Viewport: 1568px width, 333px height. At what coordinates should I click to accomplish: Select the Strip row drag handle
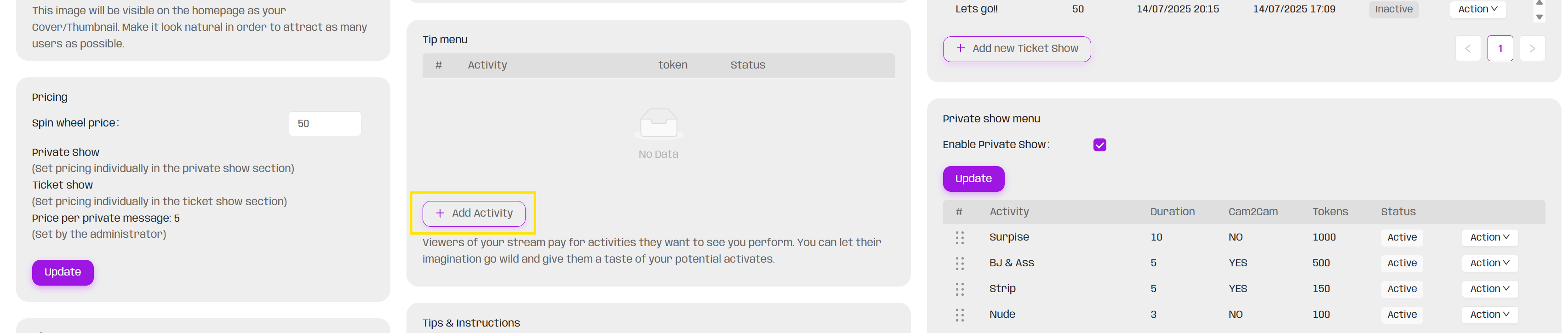coord(960,289)
